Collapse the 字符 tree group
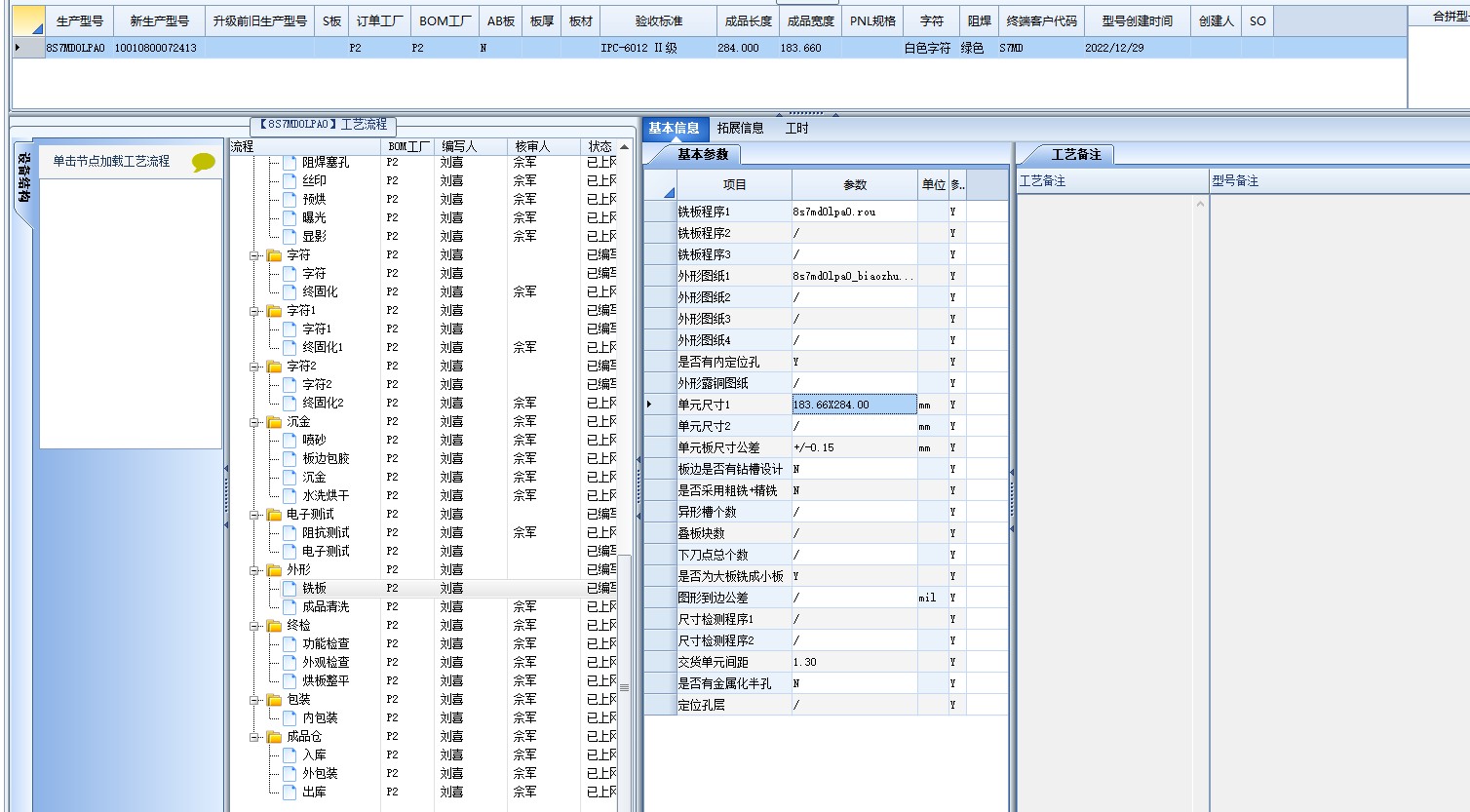The image size is (1470, 812). click(x=254, y=255)
